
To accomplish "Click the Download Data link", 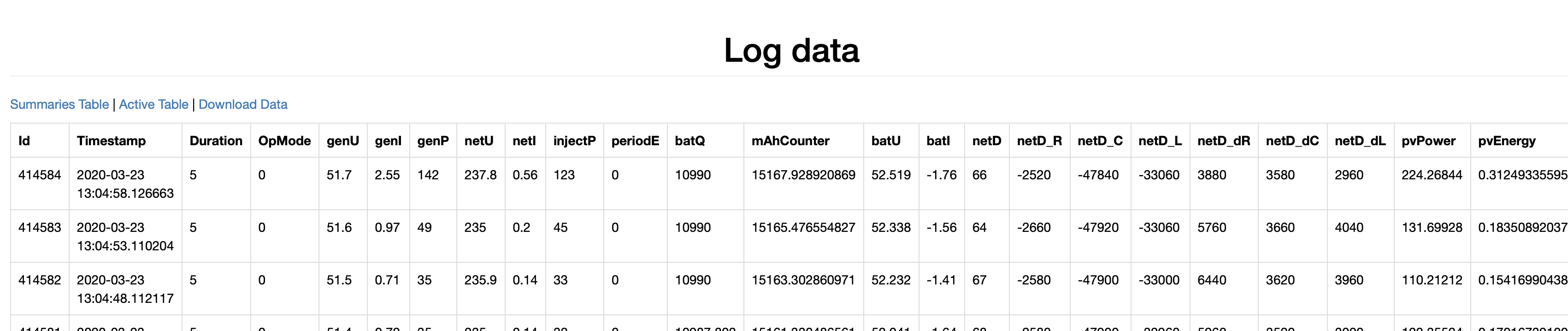I will click(243, 105).
